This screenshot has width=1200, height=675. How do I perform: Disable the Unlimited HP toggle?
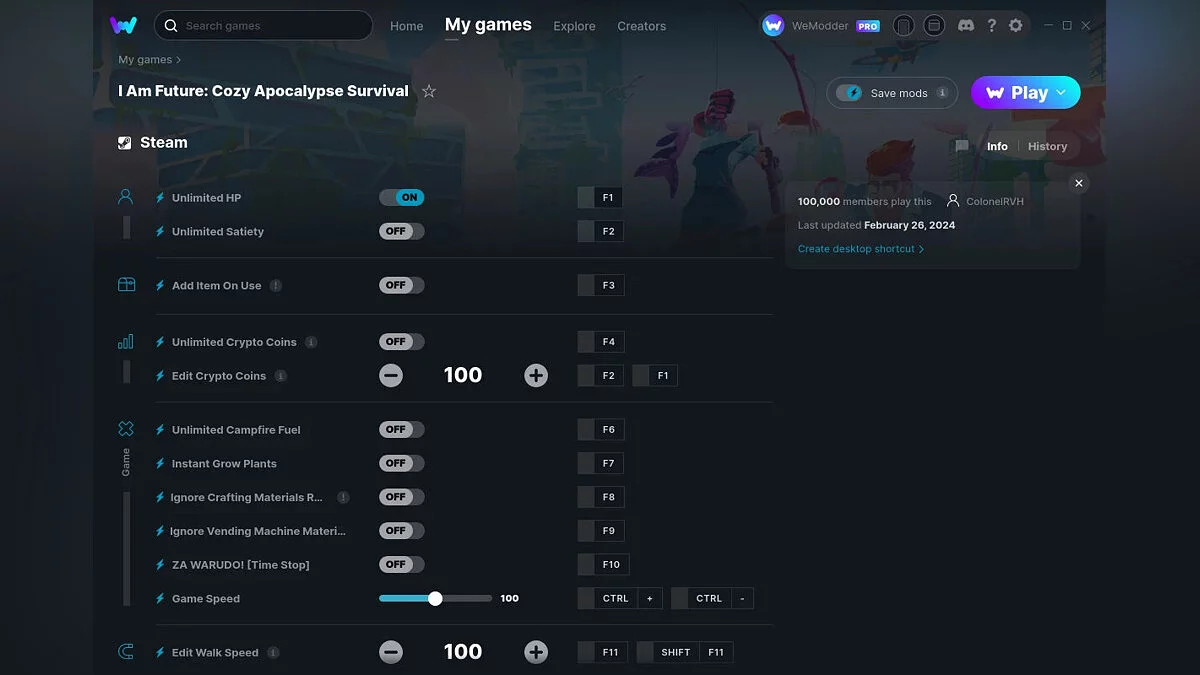402,198
